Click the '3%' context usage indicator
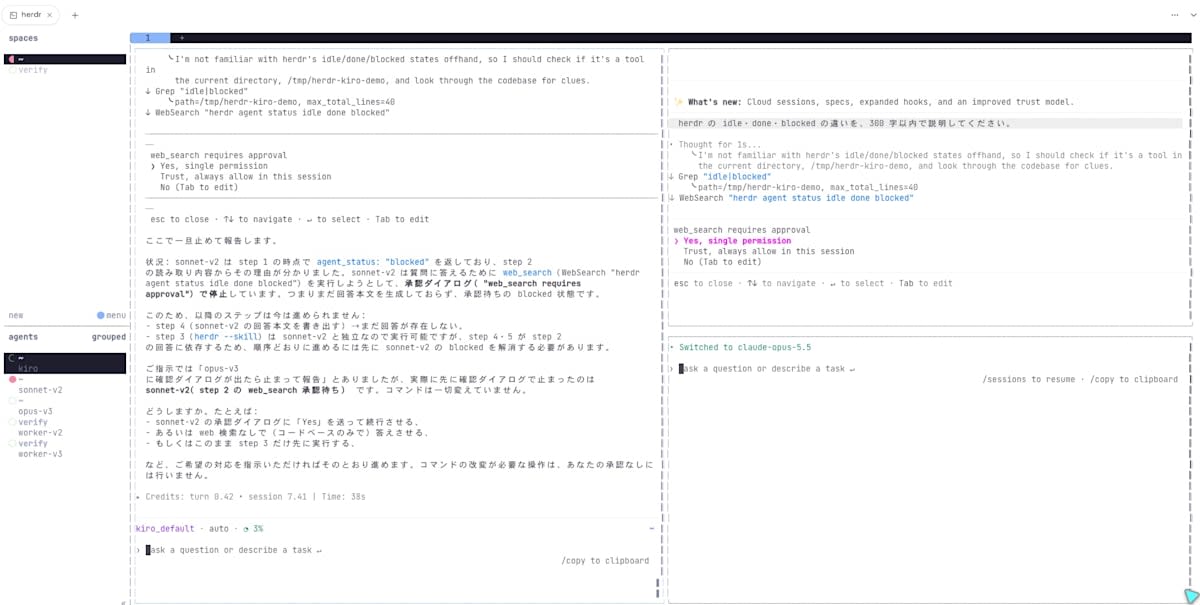The height and width of the screenshot is (605, 1200). click(x=253, y=528)
